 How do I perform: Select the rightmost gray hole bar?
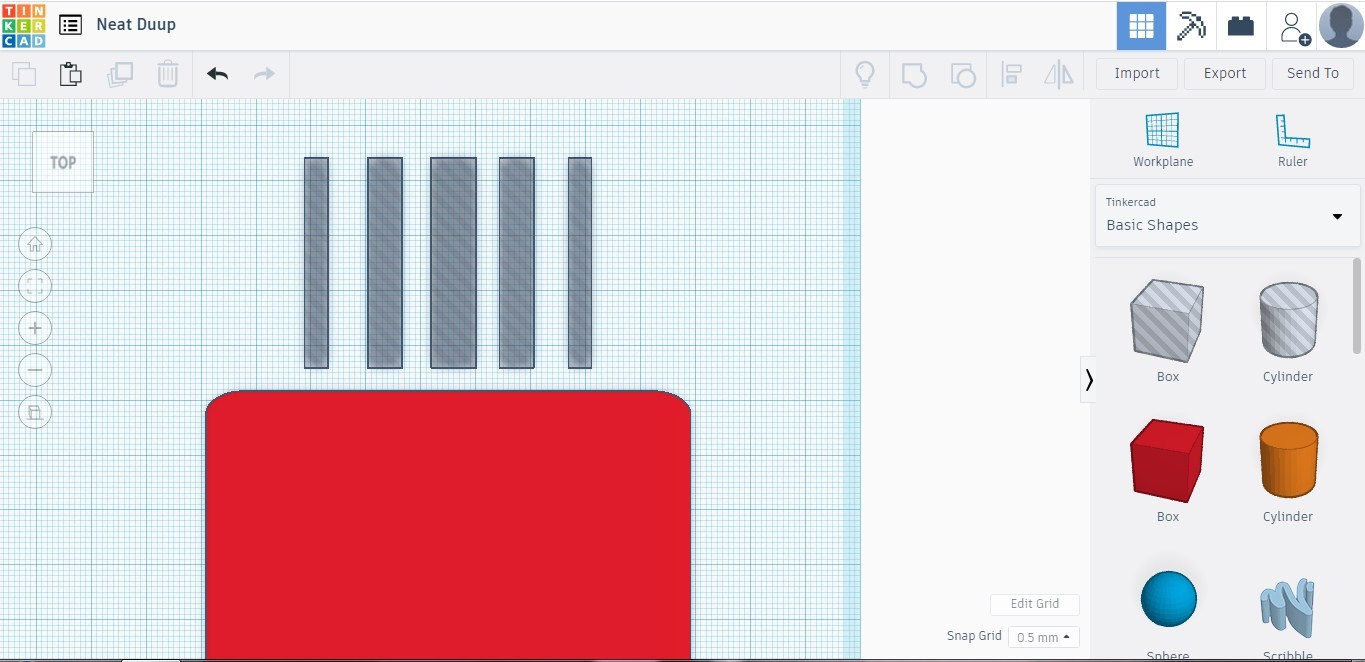click(x=580, y=263)
